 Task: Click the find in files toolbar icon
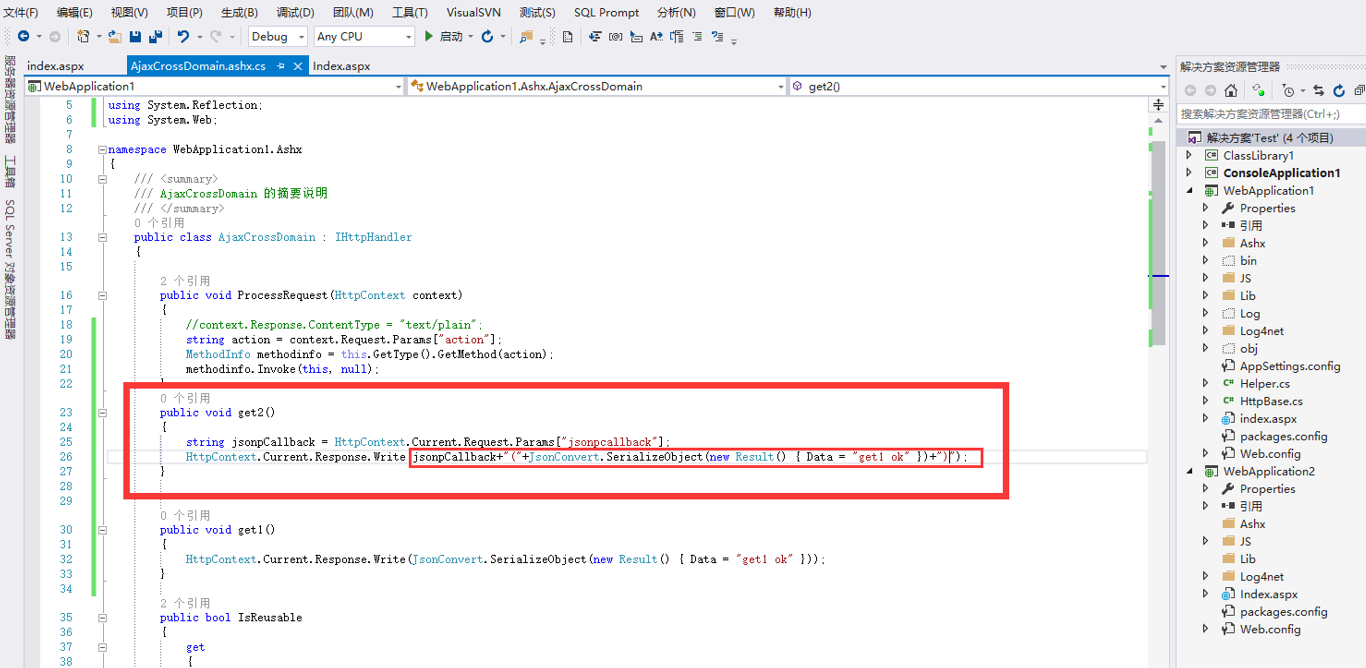point(526,36)
